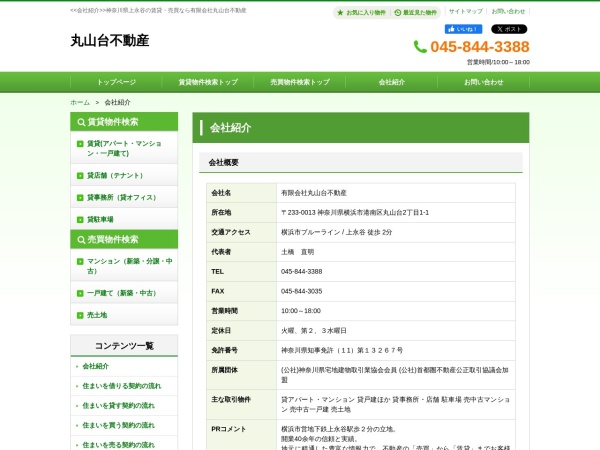Open the トップページ navigation item
Screen dimensions: 600x450
[x=116, y=82]
